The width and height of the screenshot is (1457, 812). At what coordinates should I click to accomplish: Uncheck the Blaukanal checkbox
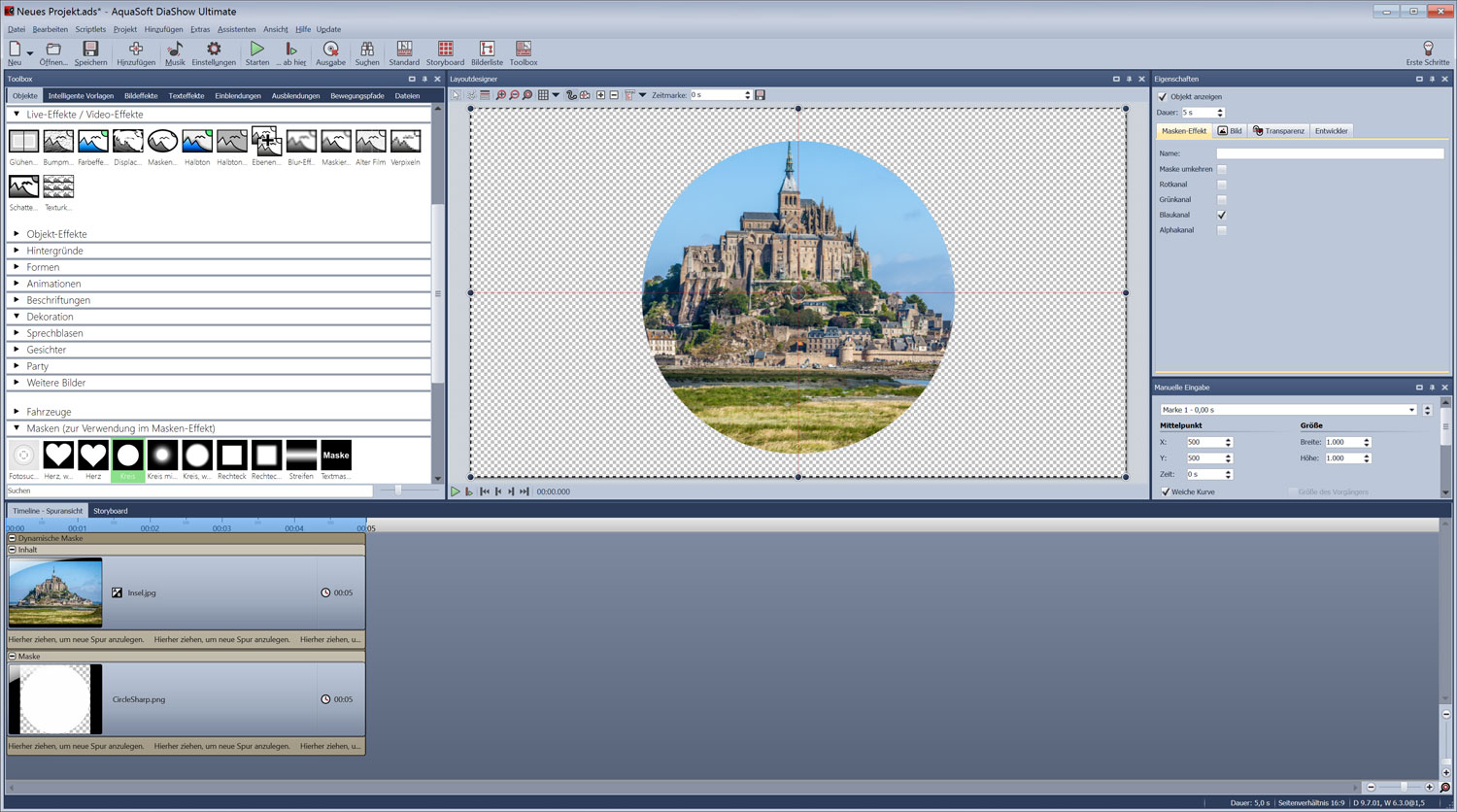[1222, 215]
